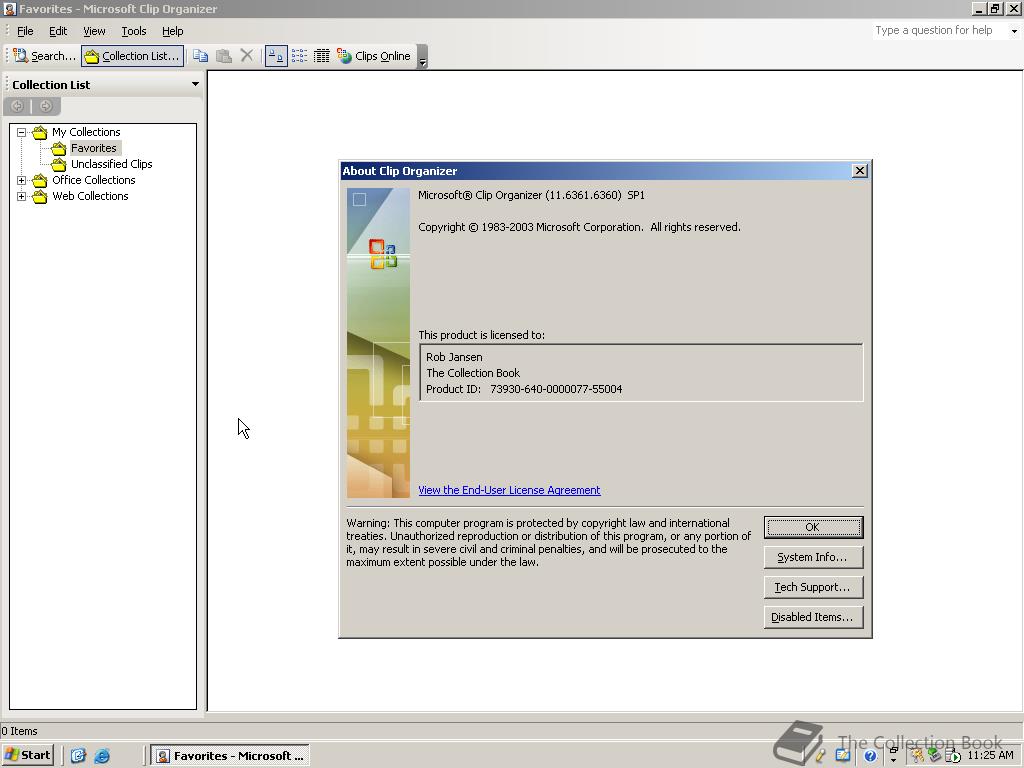Click the Web Collections folder icon
Screen dimensions: 1024x768
point(40,196)
